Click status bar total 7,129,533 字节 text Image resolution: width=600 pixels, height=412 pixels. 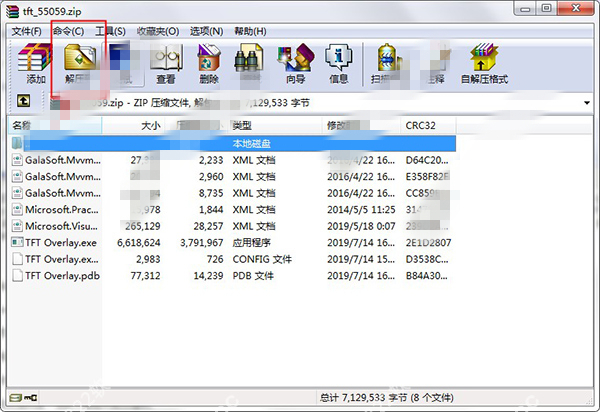[386, 398]
